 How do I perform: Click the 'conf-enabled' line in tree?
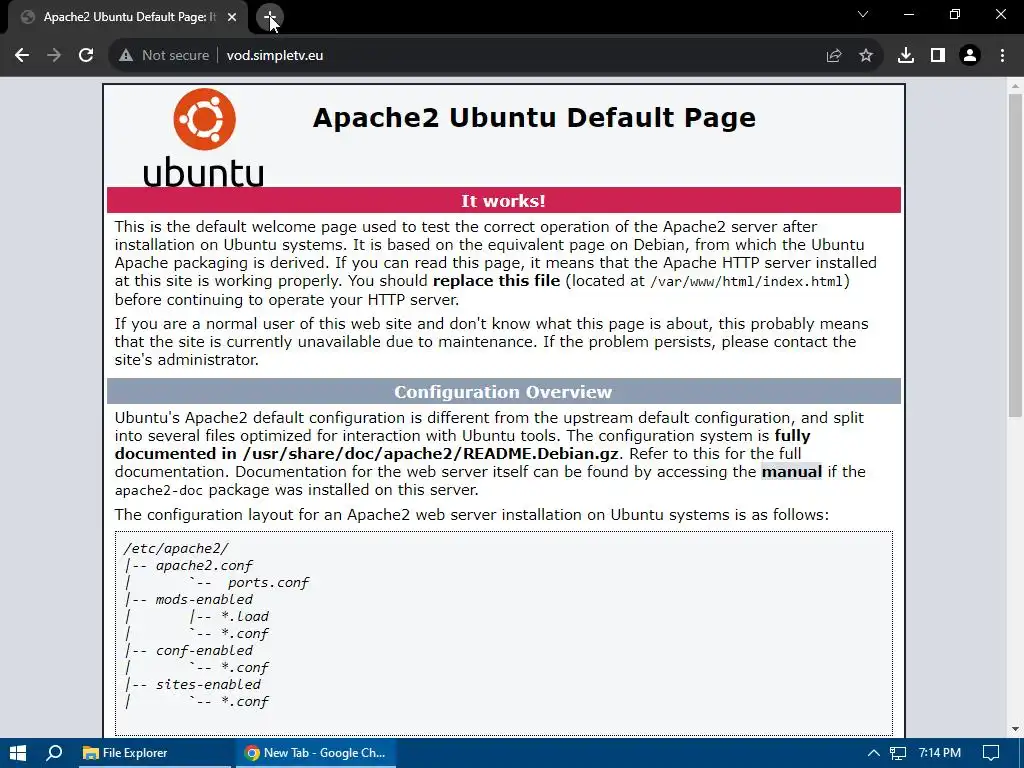(x=204, y=650)
